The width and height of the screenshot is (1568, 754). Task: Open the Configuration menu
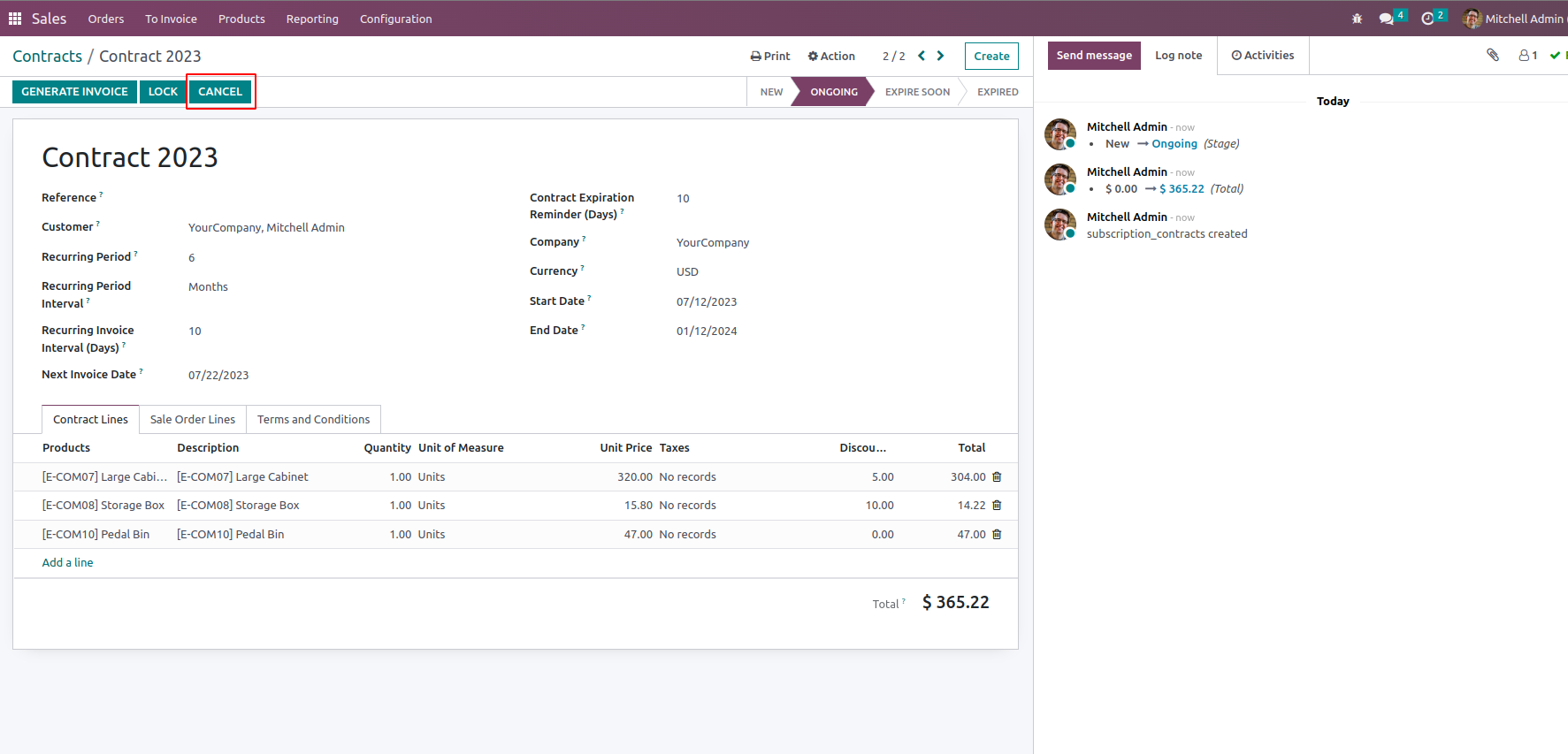[x=396, y=19]
